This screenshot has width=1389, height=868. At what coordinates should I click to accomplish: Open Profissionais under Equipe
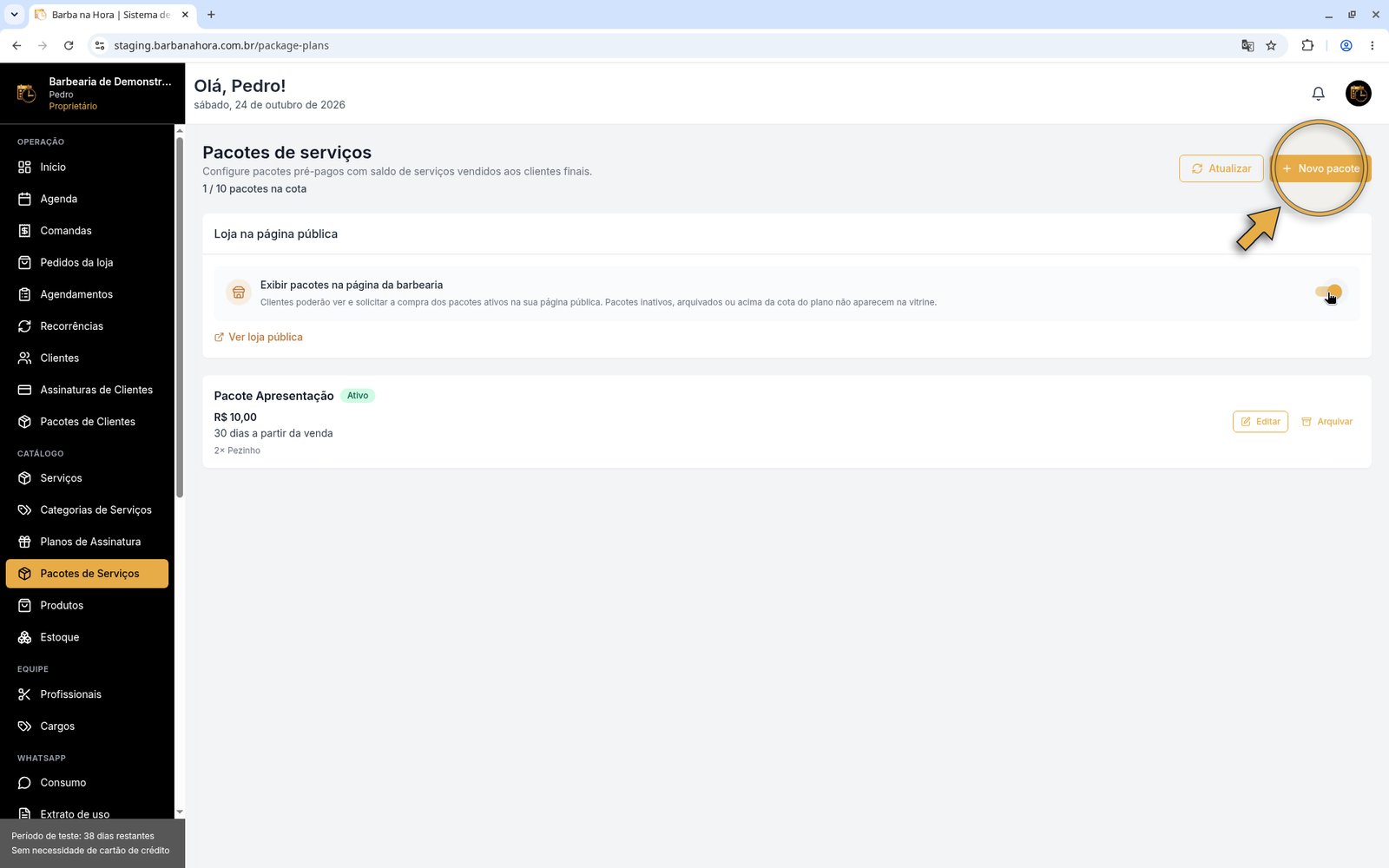click(87, 694)
